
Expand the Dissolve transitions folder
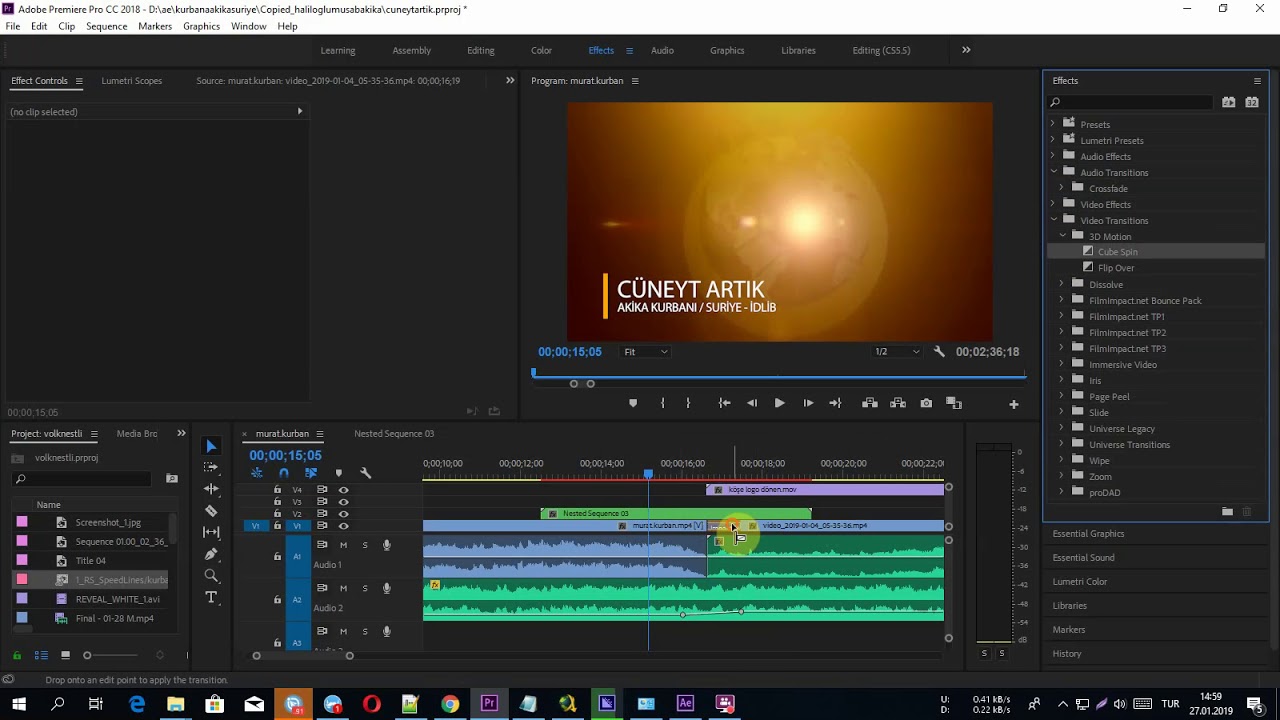(1061, 284)
